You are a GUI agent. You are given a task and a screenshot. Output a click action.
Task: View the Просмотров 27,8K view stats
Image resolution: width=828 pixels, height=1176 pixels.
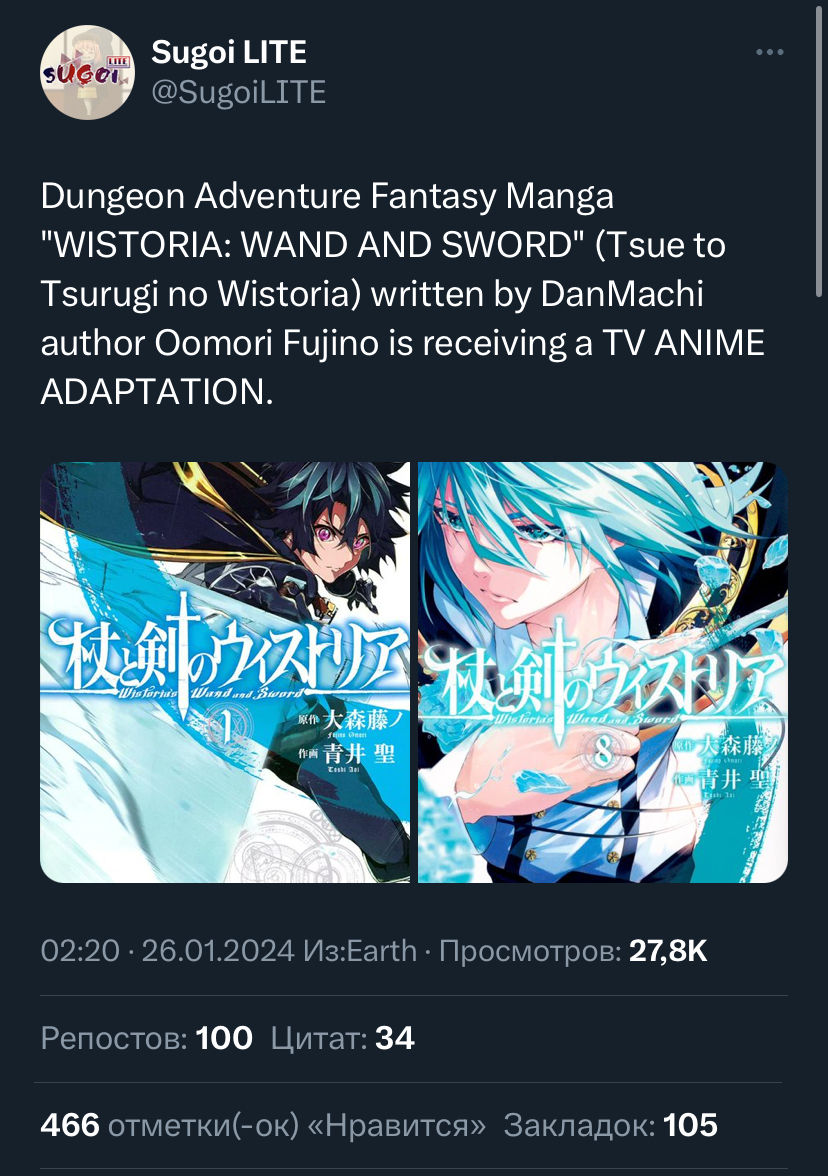(573, 951)
